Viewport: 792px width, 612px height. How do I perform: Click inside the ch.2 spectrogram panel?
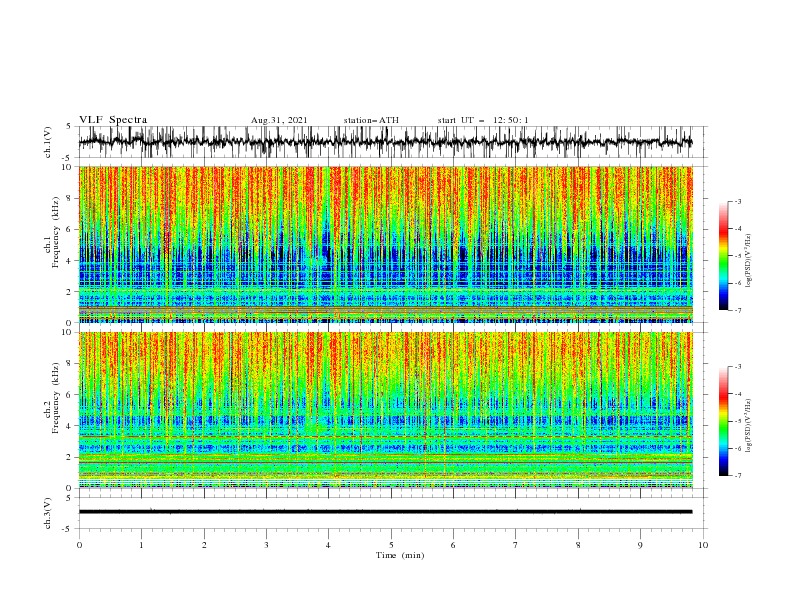tap(385, 410)
